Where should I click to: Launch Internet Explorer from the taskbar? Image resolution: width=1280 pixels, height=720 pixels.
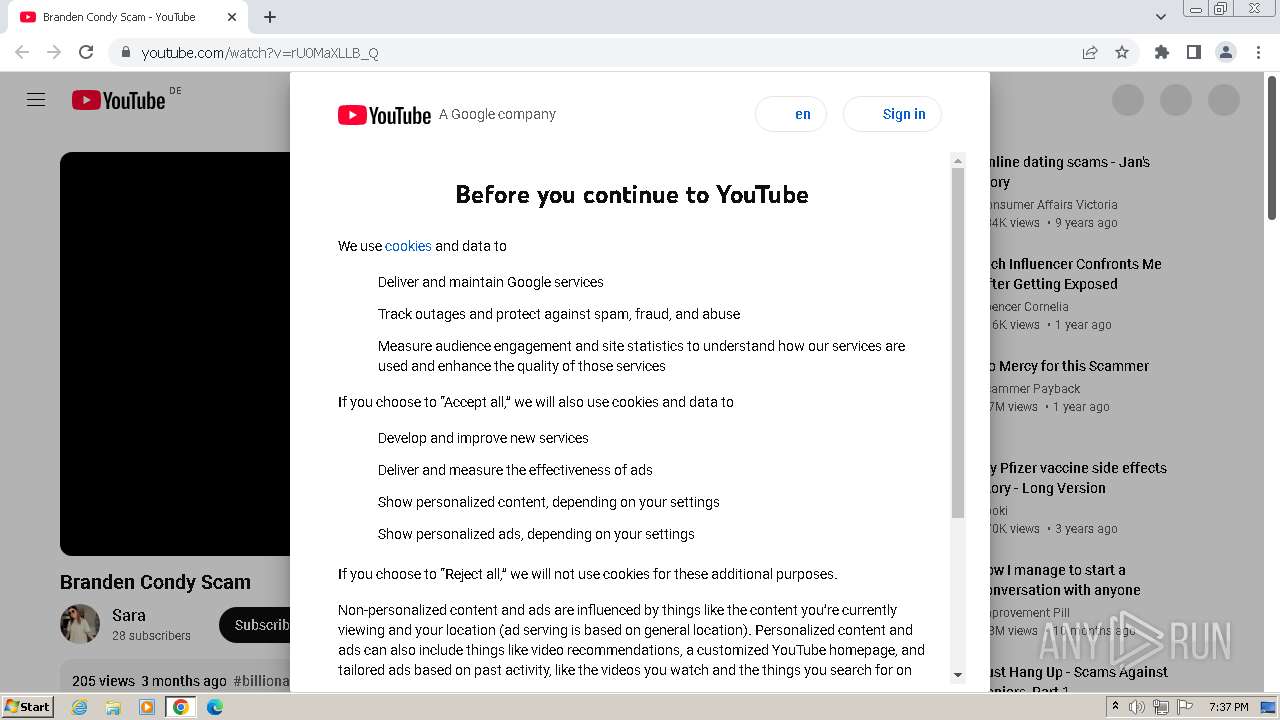(x=79, y=707)
